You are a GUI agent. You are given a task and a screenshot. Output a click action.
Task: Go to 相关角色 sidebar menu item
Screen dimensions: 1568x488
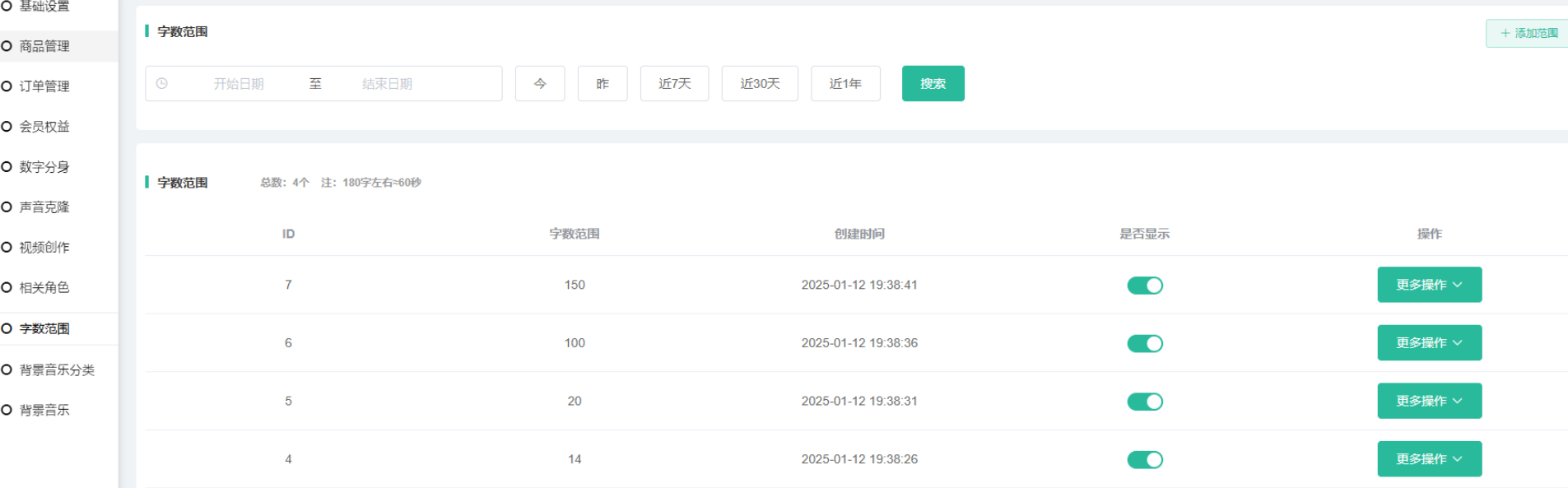point(44,288)
